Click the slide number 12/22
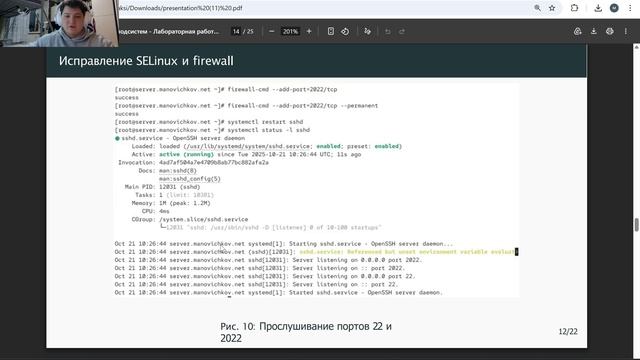 click(568, 331)
